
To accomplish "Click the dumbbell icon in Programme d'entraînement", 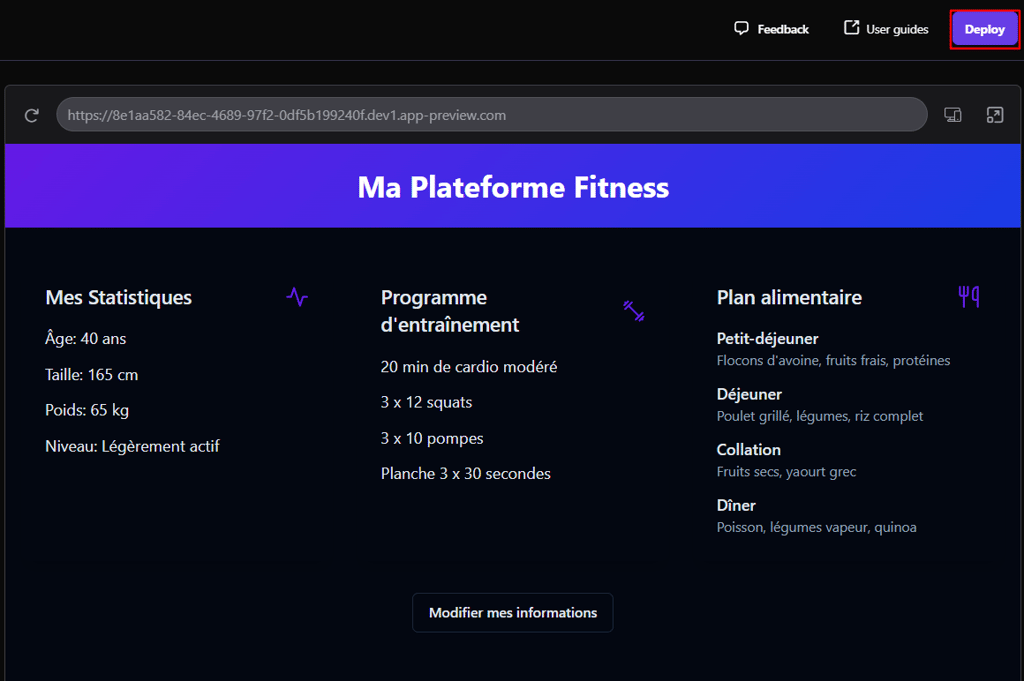I will coord(633,311).
